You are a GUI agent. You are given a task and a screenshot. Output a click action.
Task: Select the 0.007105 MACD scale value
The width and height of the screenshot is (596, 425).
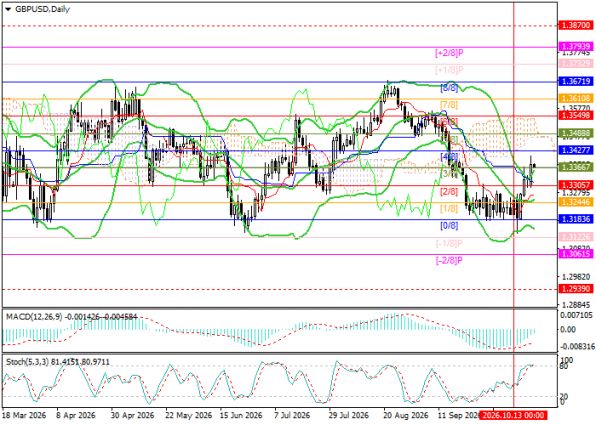(575, 315)
